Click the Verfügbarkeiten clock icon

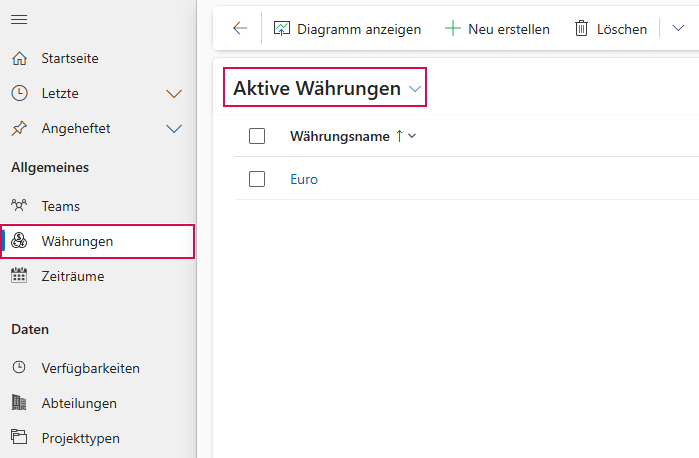pyautogui.click(x=19, y=367)
